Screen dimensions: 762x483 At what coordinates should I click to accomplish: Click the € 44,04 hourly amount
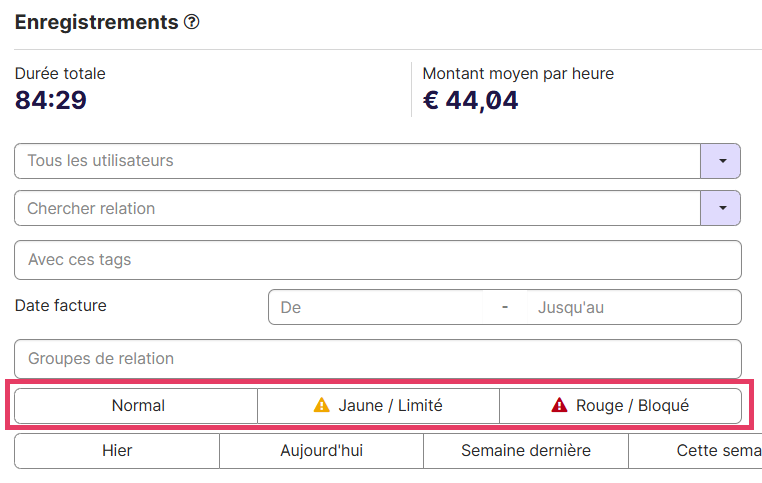pos(470,101)
